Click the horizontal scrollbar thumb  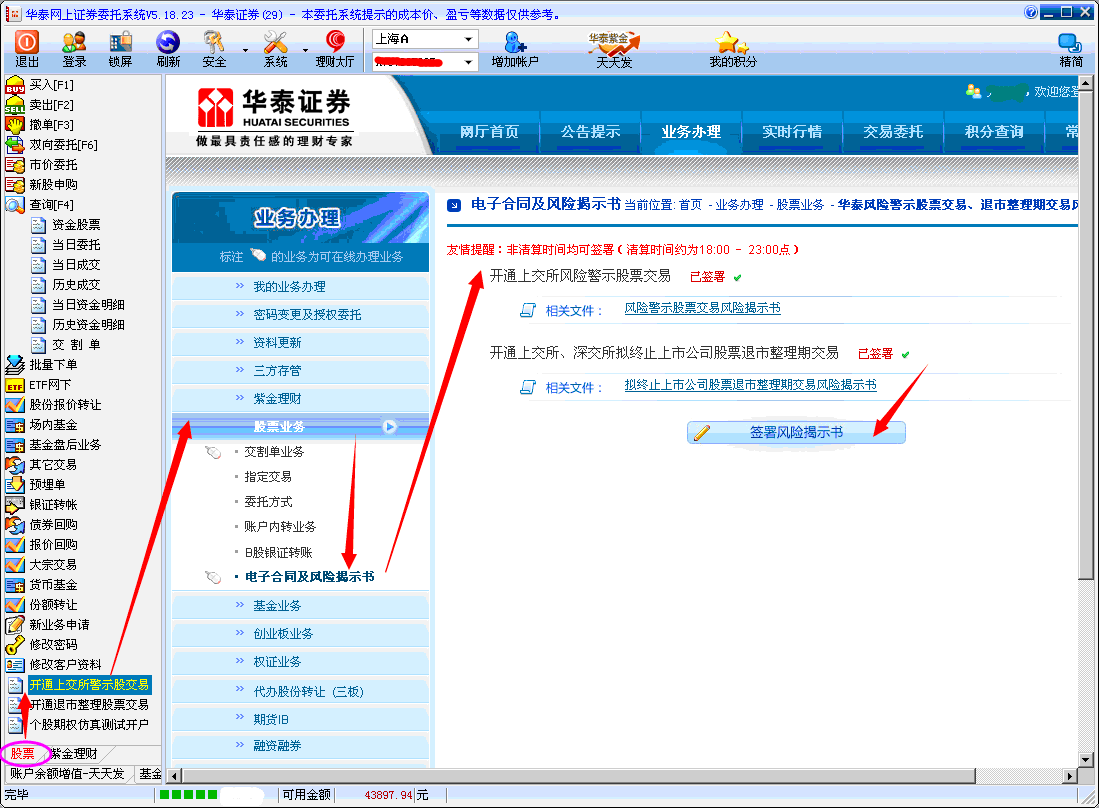point(579,776)
